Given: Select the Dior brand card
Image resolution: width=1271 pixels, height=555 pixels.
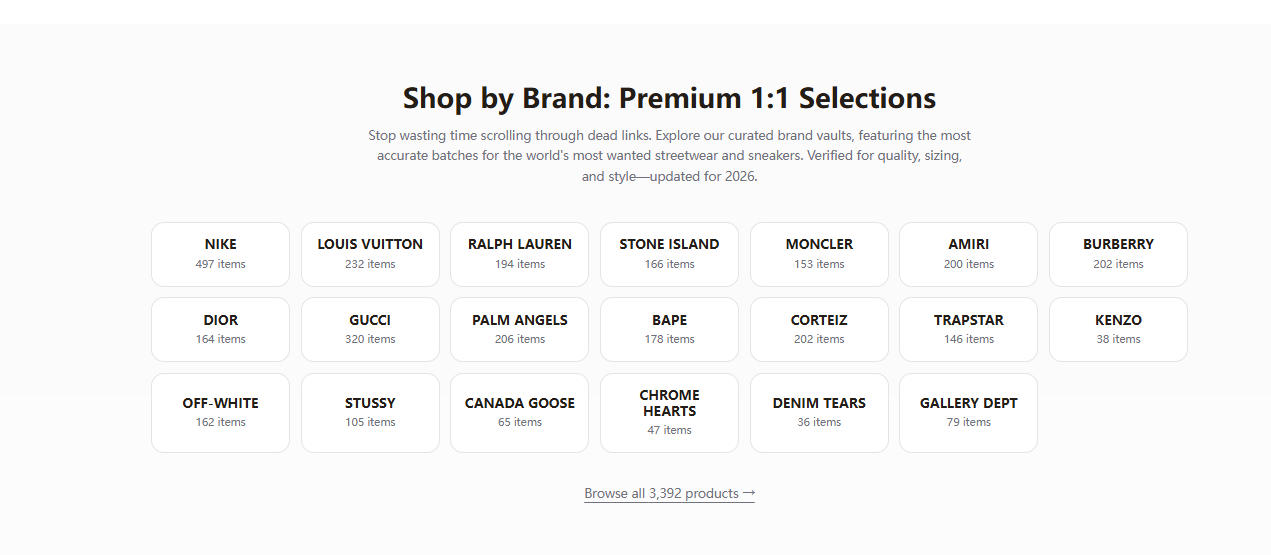Looking at the screenshot, I should pyautogui.click(x=220, y=329).
